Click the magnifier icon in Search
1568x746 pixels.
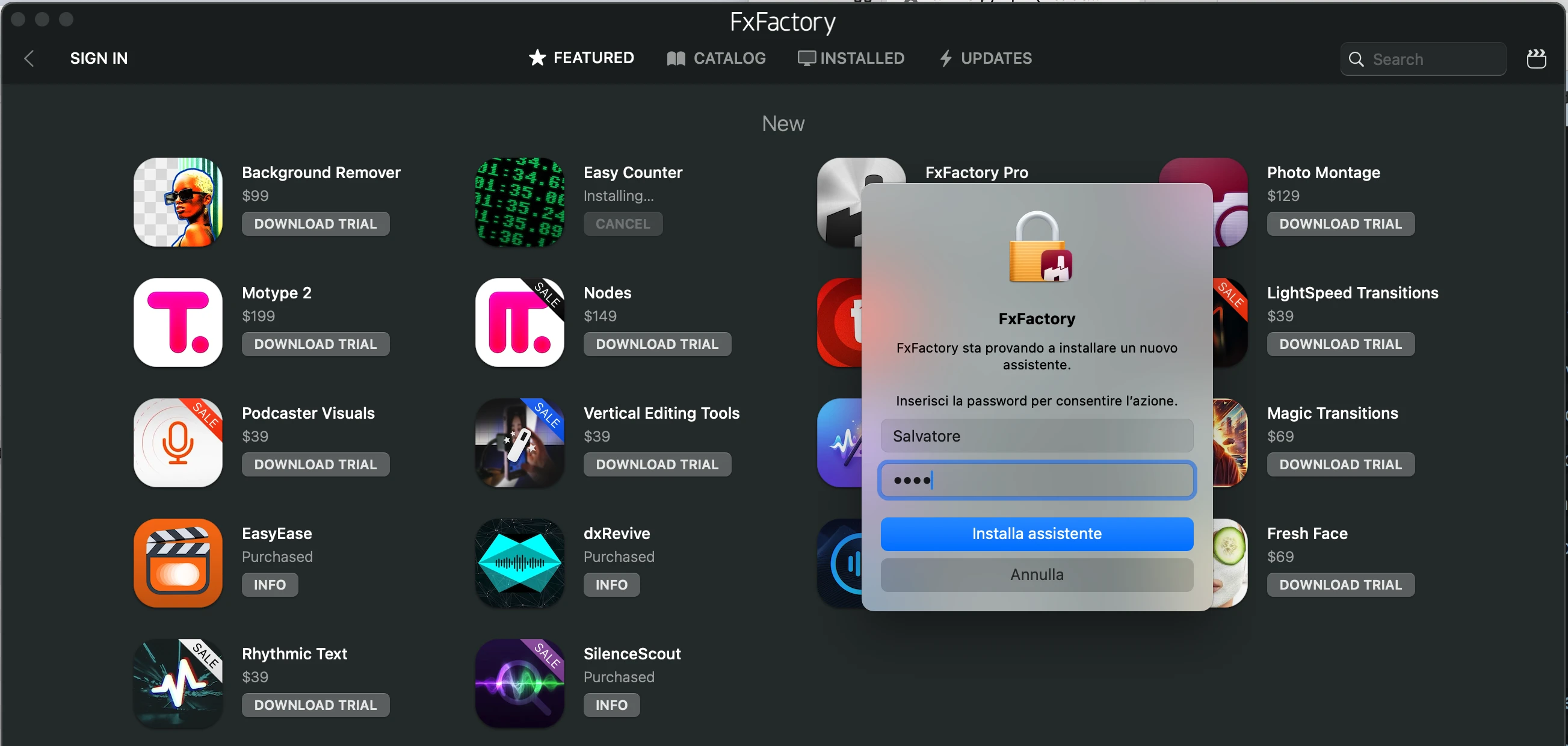1356,59
